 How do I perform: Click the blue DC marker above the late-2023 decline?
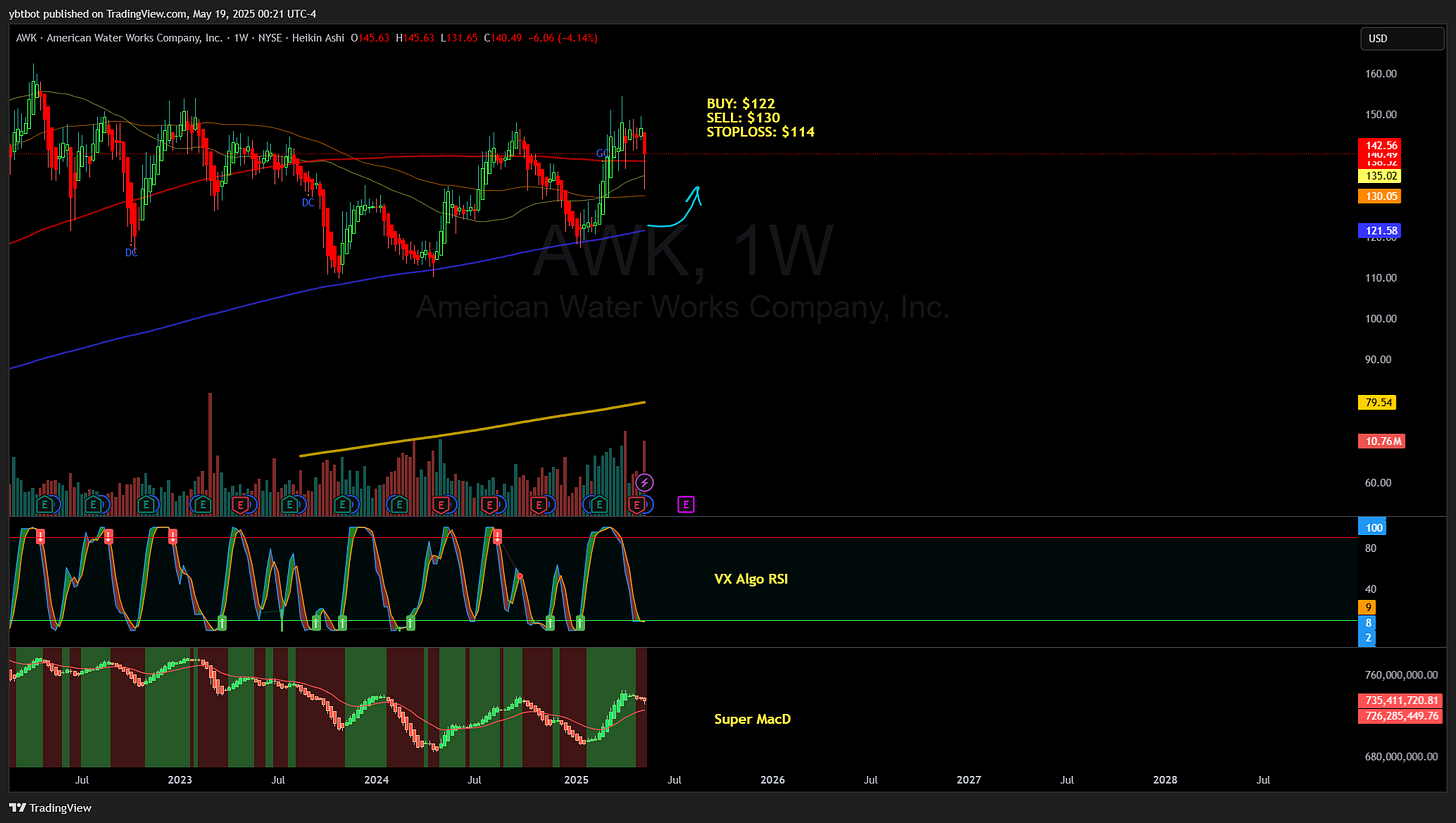tap(309, 203)
